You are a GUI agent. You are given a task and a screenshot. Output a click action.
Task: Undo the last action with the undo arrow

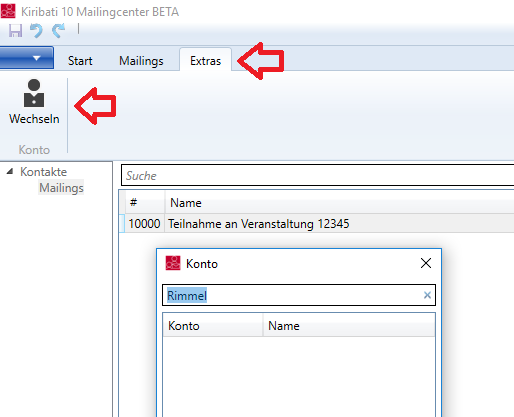tap(36, 30)
